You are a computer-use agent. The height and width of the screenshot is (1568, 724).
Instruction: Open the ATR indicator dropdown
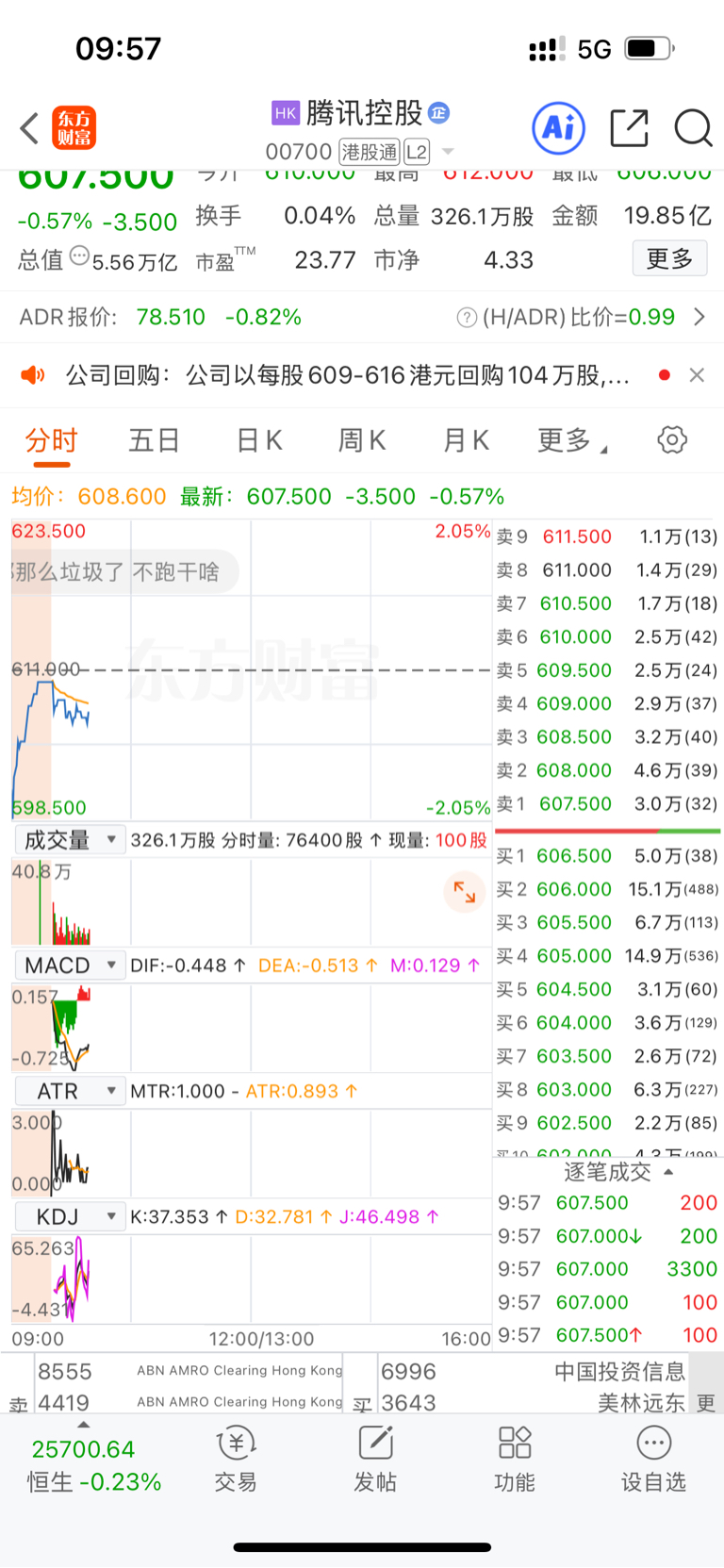tap(70, 1091)
